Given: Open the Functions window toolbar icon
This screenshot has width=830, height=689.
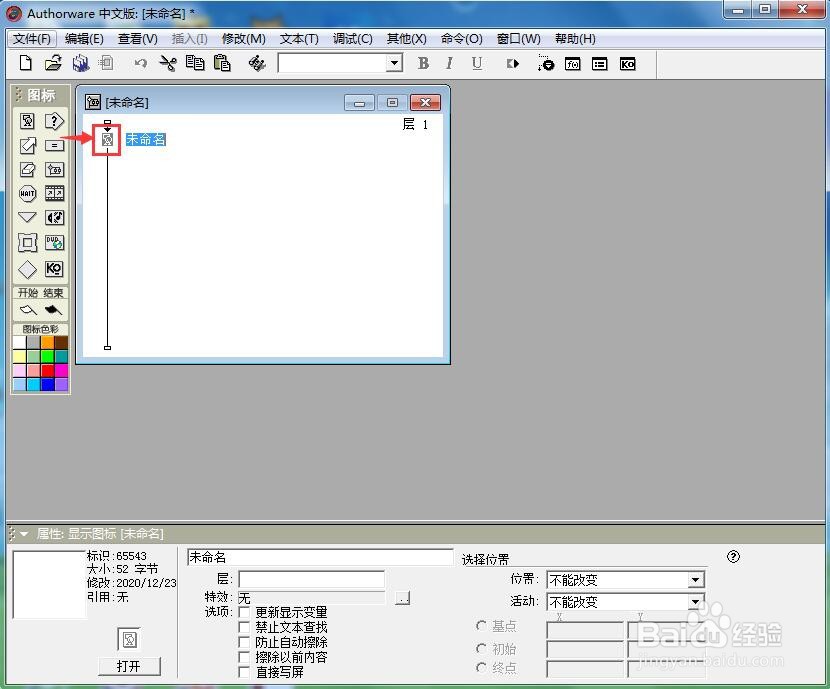Looking at the screenshot, I should [573, 64].
